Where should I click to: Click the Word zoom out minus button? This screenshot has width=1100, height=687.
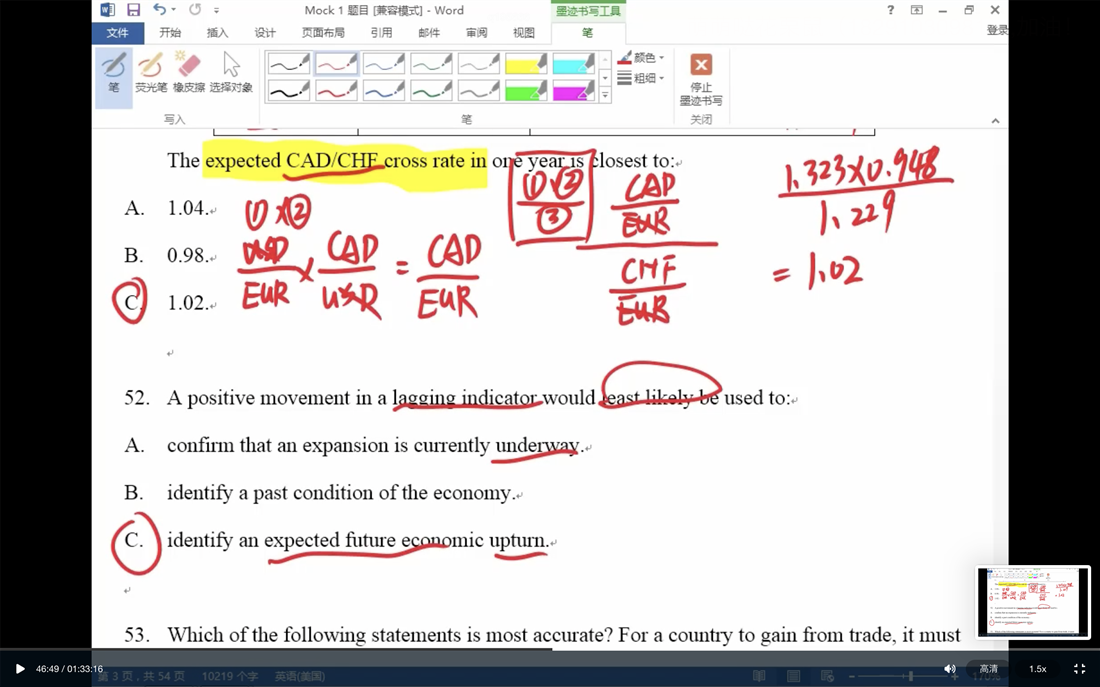[x=852, y=676]
